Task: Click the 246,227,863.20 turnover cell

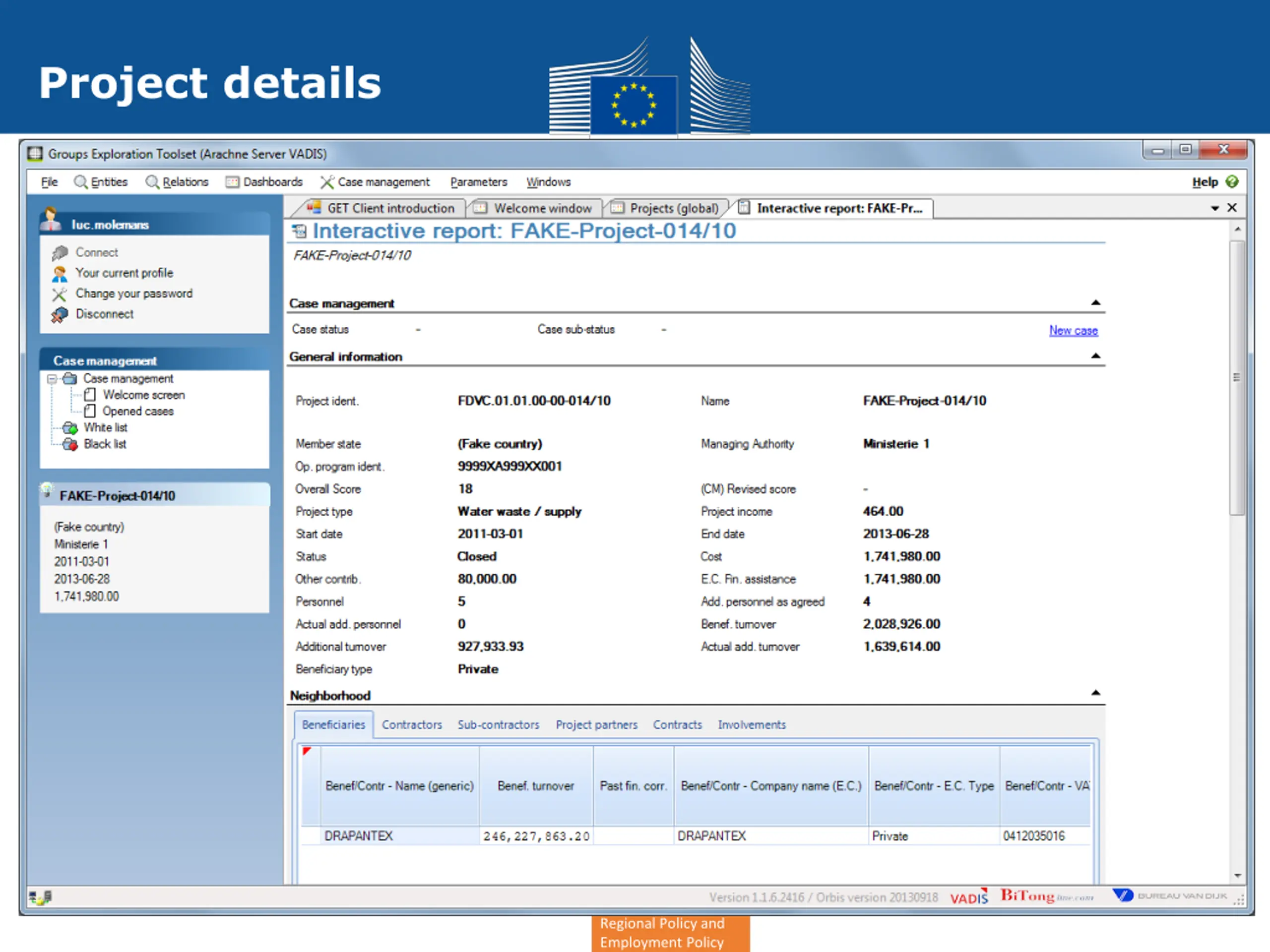Action: pos(536,836)
